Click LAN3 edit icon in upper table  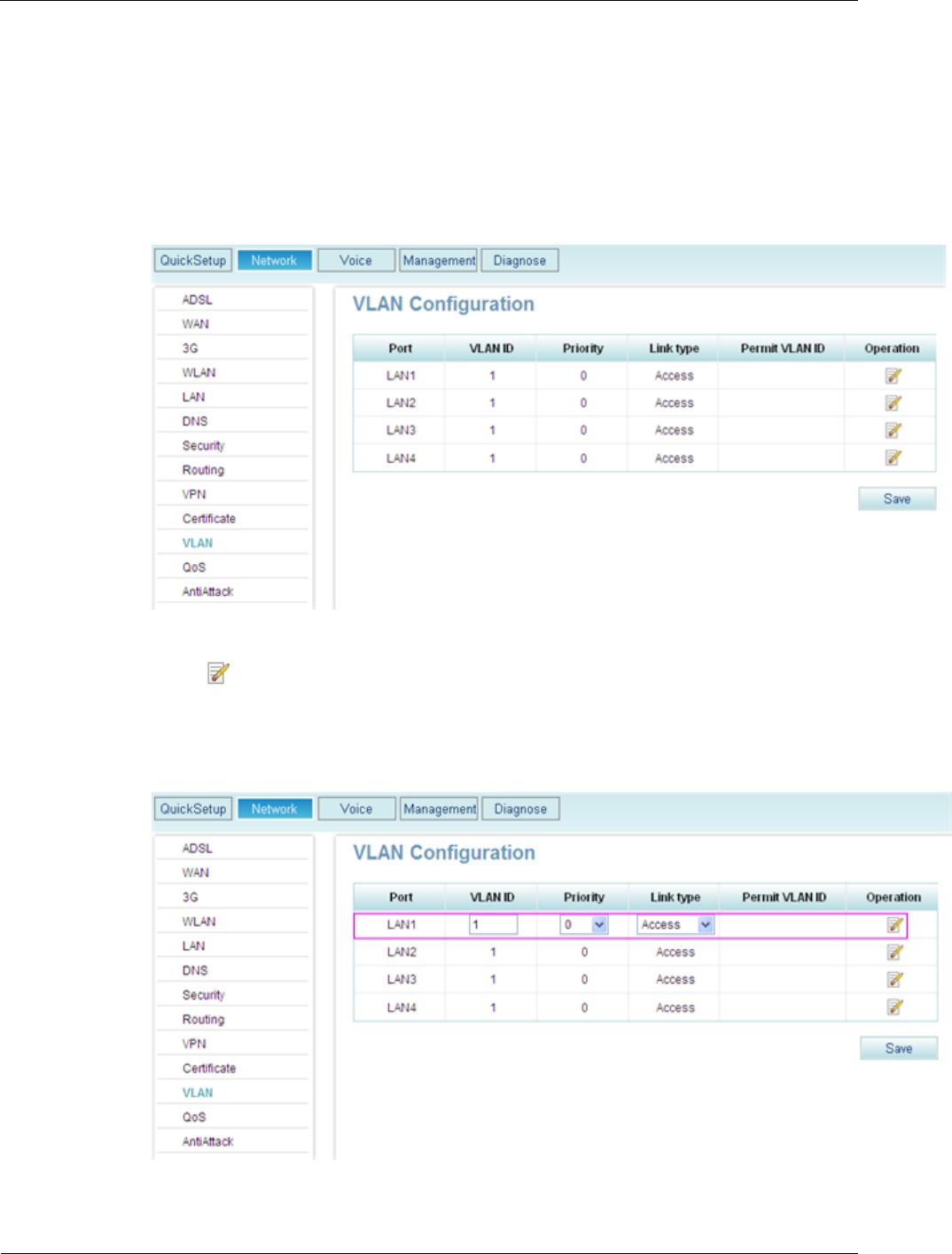pyautogui.click(x=893, y=431)
